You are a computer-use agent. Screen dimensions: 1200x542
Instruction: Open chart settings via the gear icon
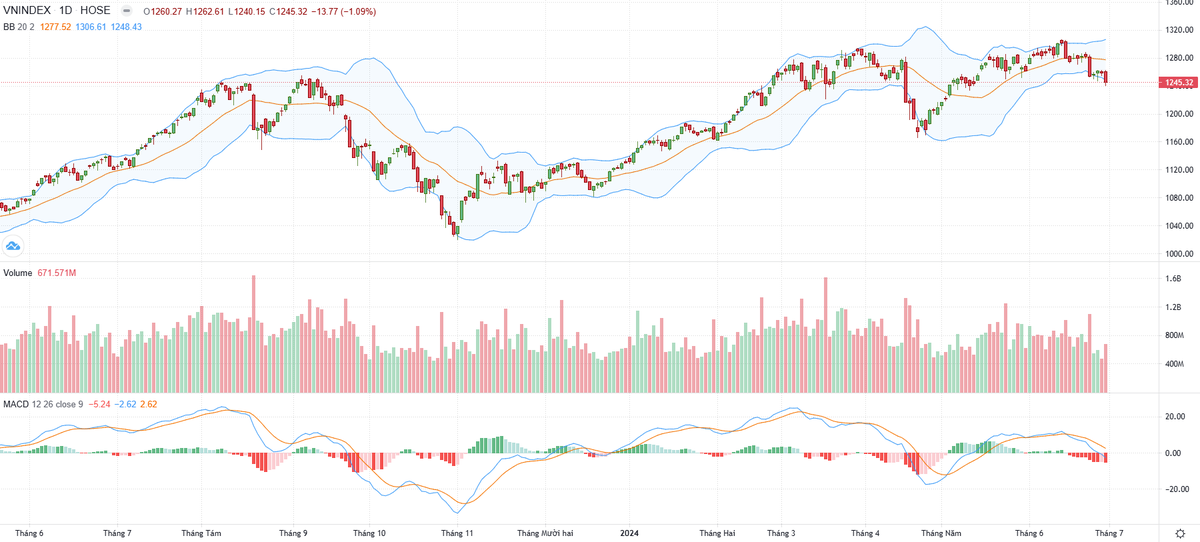1180,533
